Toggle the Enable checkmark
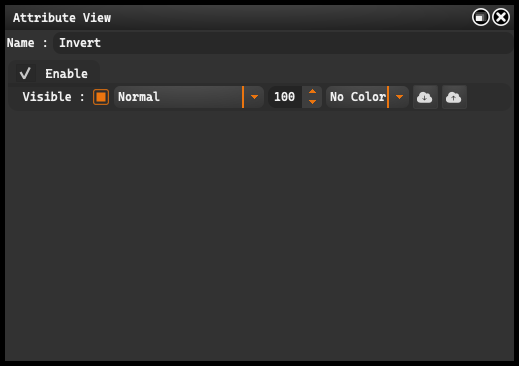519x366 pixels. [26, 73]
